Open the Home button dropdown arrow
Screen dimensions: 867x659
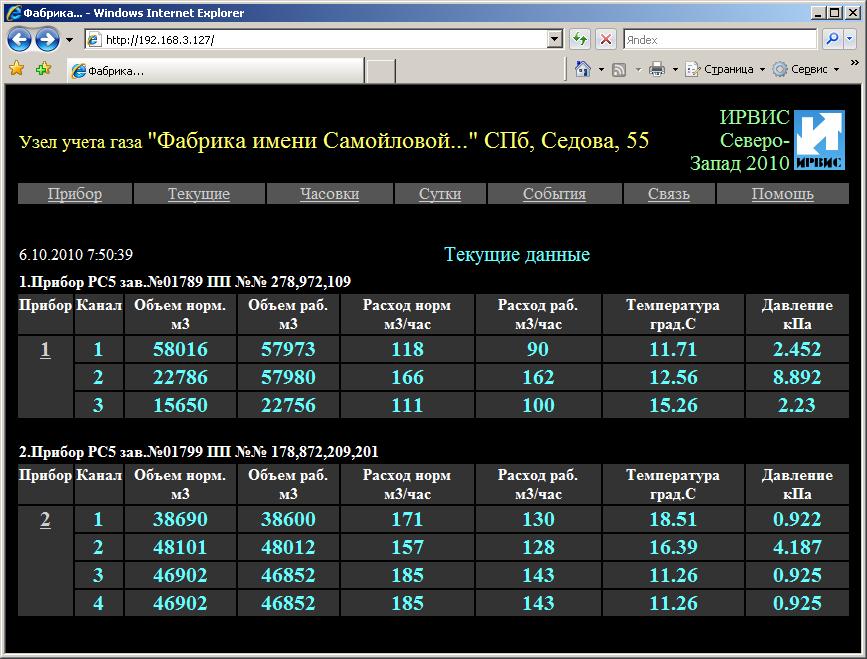point(601,70)
